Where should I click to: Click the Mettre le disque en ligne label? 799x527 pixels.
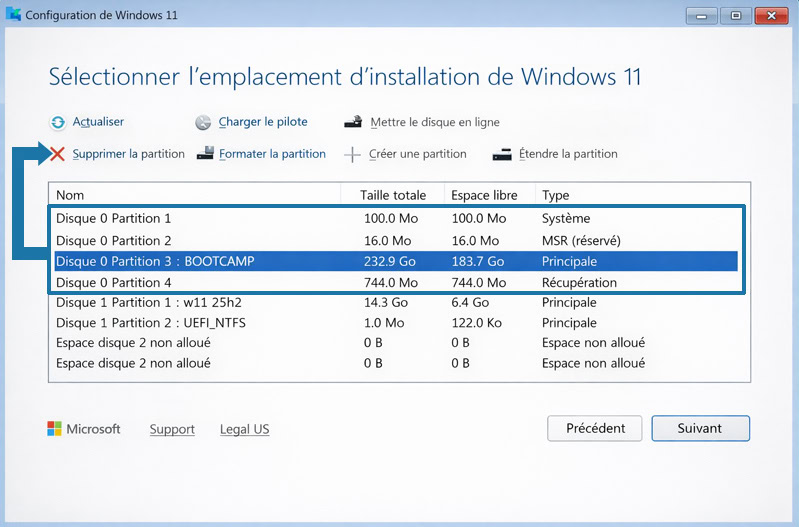pyautogui.click(x=435, y=122)
